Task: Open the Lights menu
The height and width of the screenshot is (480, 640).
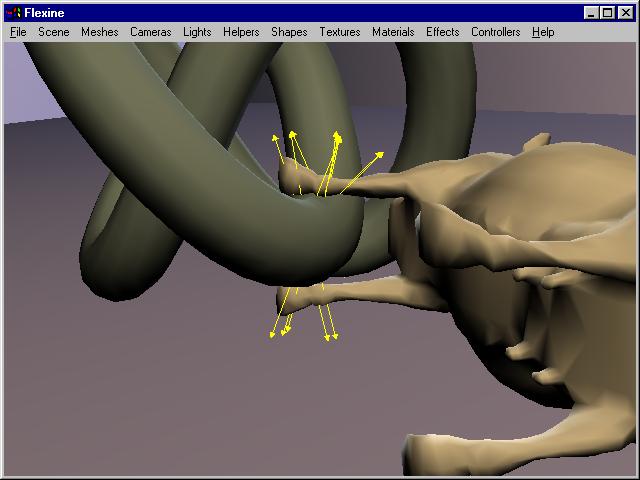Action: pyautogui.click(x=197, y=32)
